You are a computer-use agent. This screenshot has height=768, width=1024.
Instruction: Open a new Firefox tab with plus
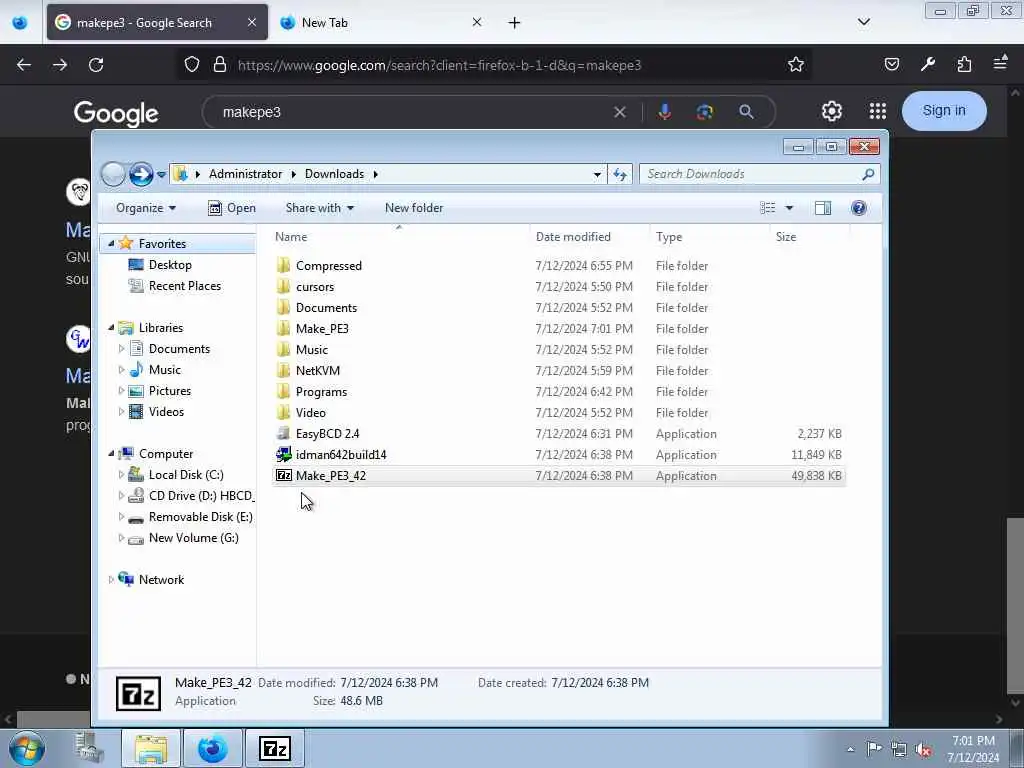tap(514, 23)
